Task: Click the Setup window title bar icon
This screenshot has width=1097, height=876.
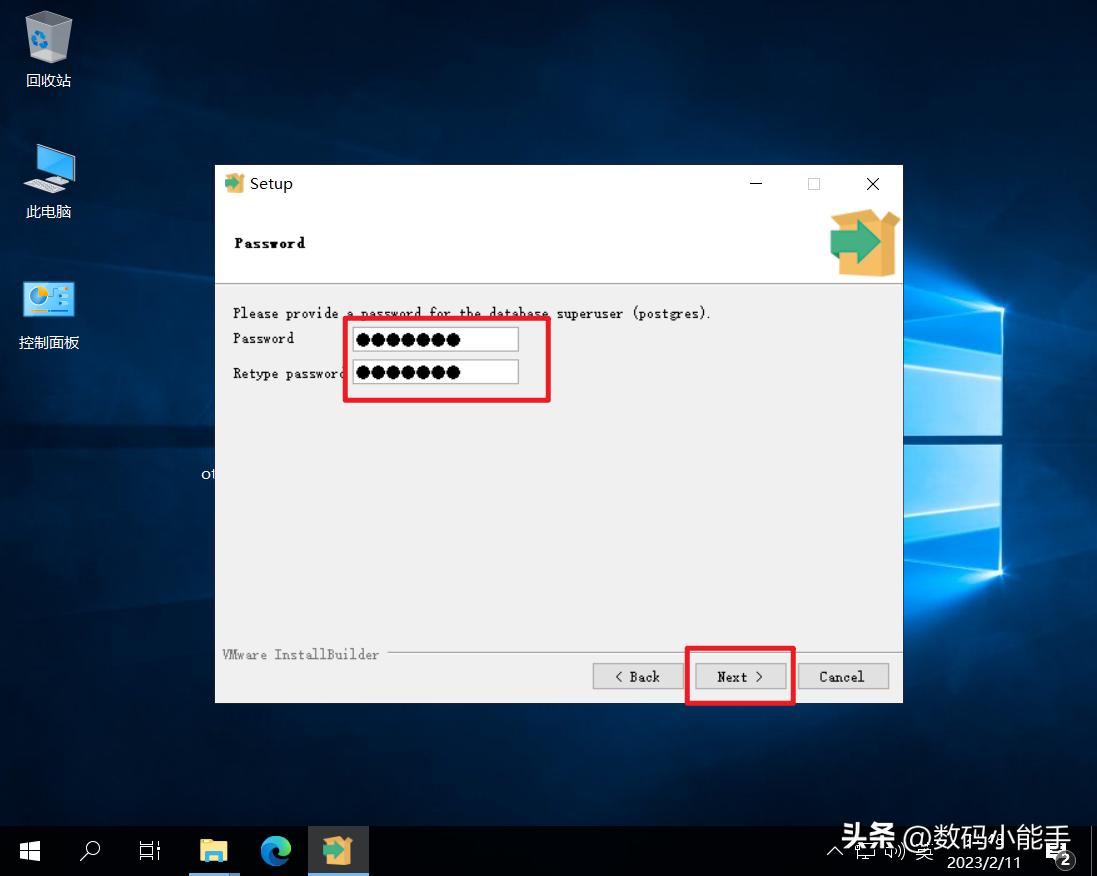Action: [x=235, y=183]
